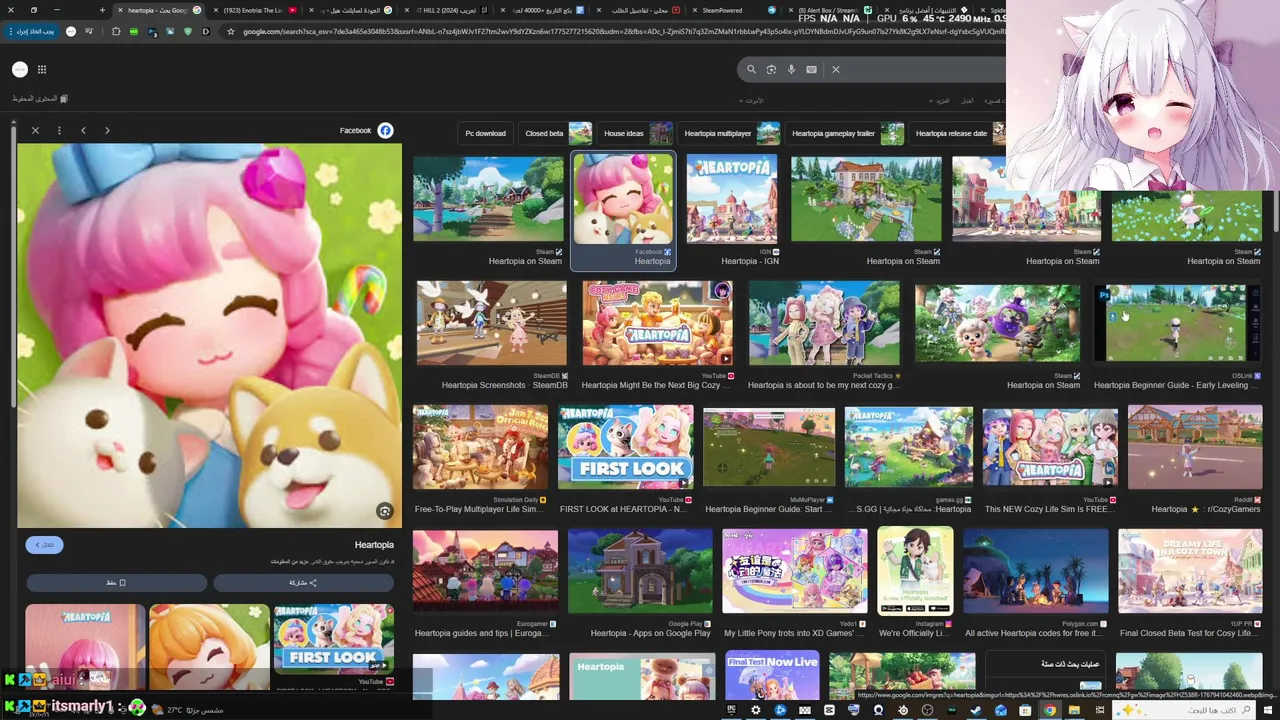Open Final Closed Beta Test result
Screen dimensions: 1280x720
tap(1190, 572)
